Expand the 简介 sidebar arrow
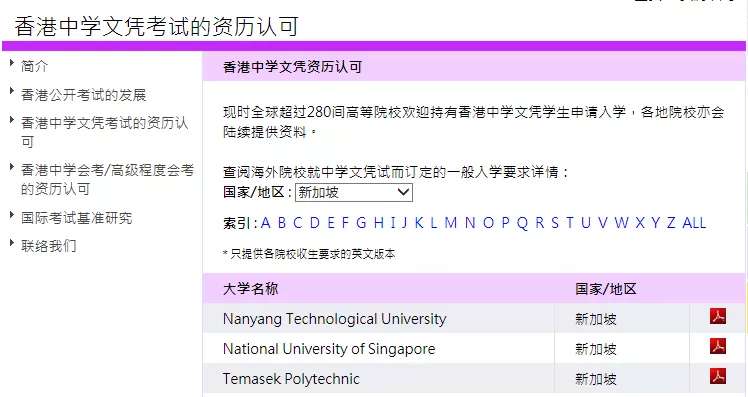 (x=12, y=63)
